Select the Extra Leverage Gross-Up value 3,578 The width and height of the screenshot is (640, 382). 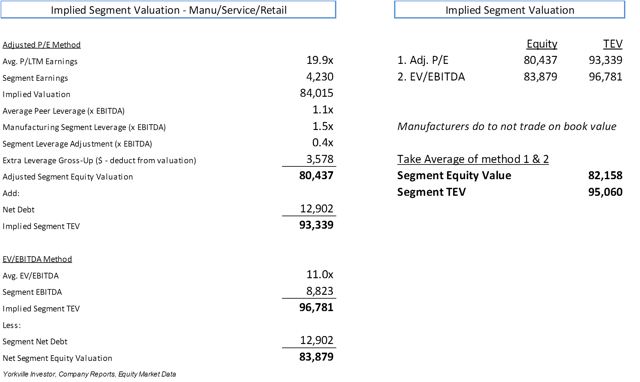point(320,159)
